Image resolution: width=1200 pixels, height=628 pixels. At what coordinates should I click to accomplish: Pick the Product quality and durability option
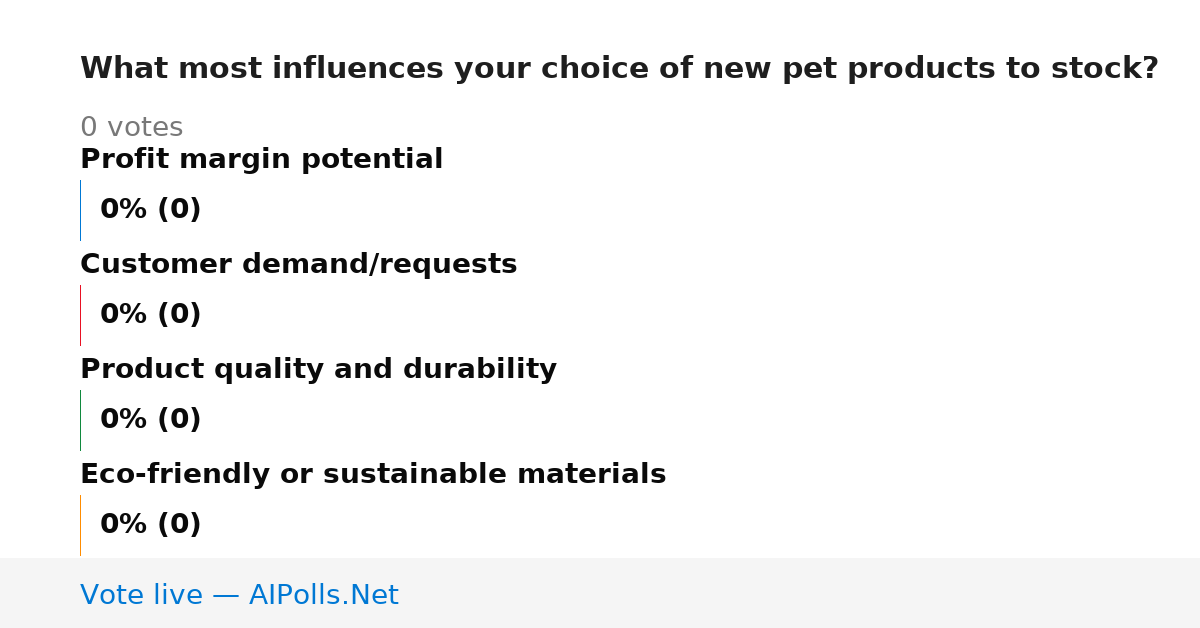click(x=318, y=370)
